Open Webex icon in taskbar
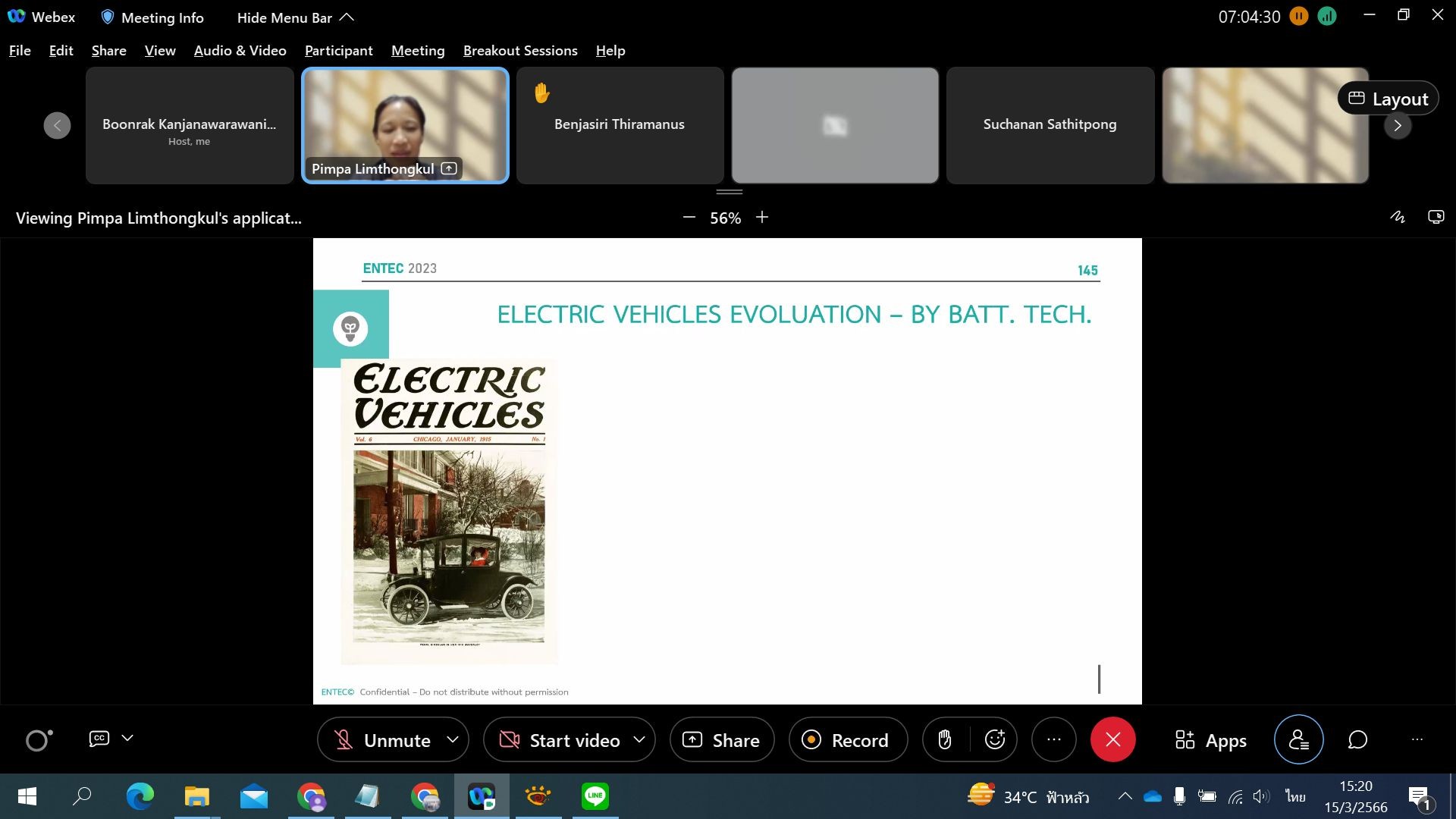This screenshot has width=1456, height=819. (x=482, y=796)
